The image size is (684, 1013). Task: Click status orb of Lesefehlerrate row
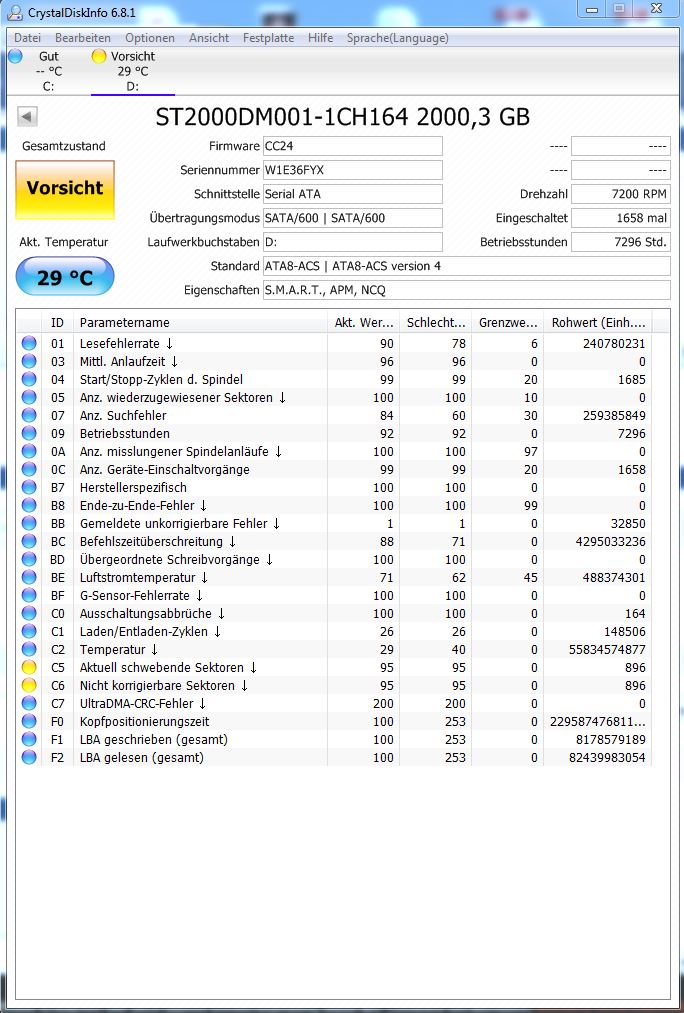point(29,343)
